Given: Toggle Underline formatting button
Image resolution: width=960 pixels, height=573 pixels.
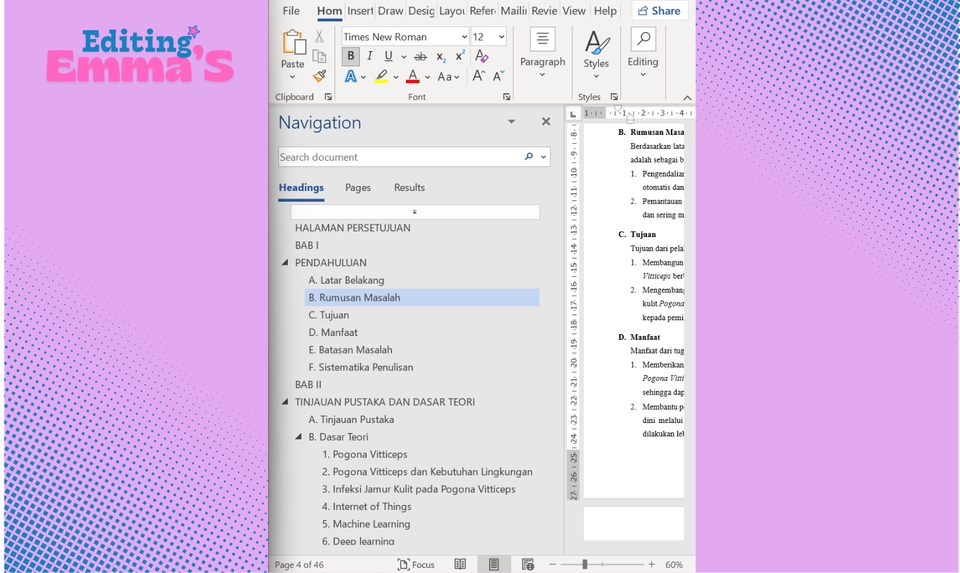Looking at the screenshot, I should pos(388,57).
